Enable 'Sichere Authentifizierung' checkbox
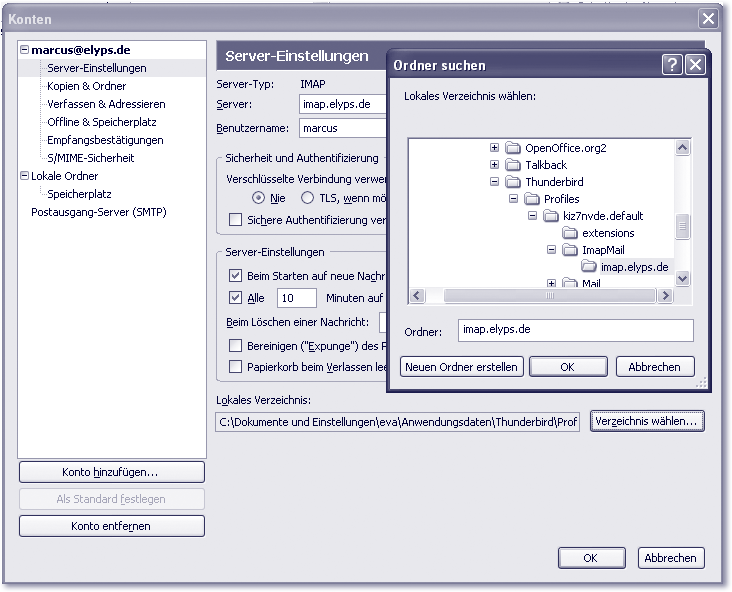 click(236, 220)
